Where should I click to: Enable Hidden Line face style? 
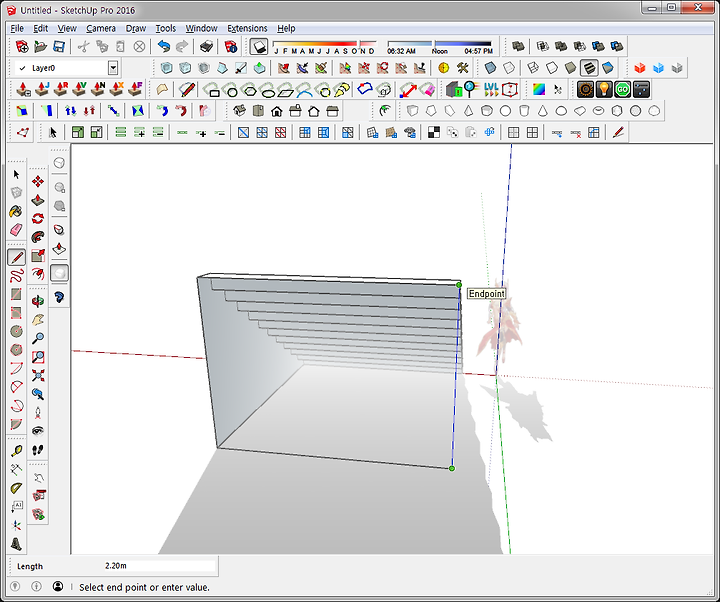[x=552, y=68]
